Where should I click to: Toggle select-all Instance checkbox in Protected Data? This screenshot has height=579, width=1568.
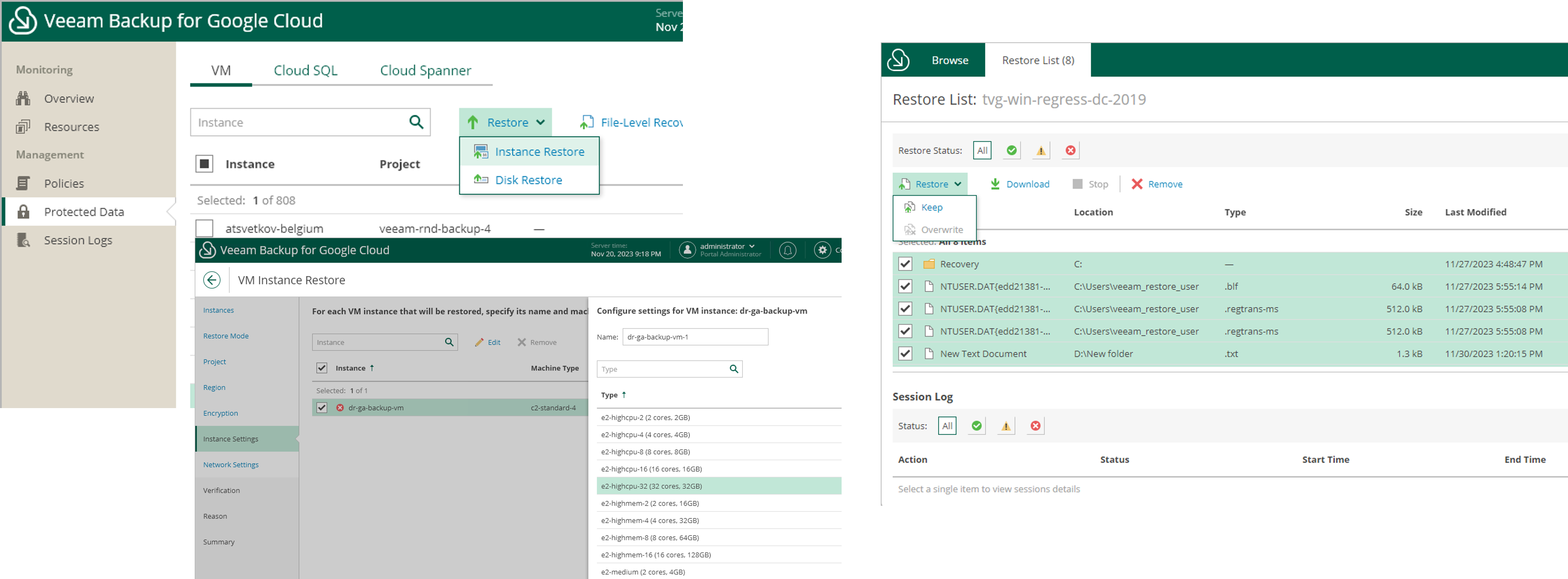(x=205, y=164)
